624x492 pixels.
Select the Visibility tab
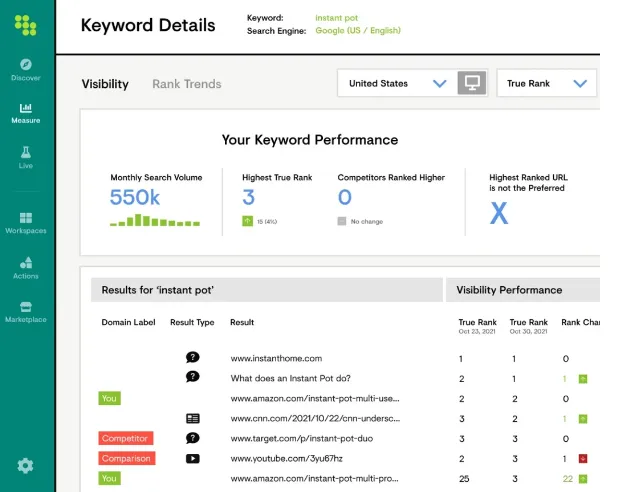105,84
